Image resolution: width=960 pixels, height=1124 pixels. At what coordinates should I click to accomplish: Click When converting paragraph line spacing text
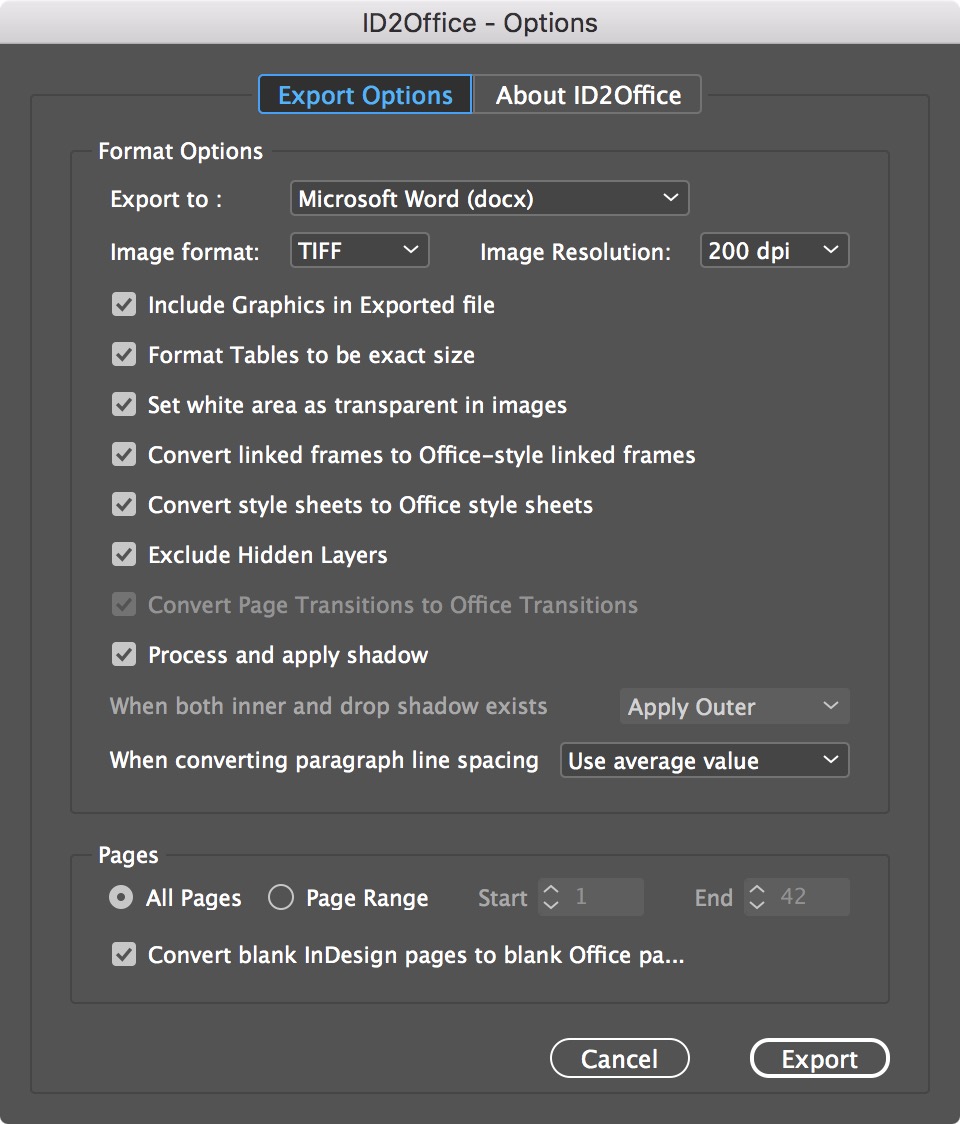tap(324, 761)
